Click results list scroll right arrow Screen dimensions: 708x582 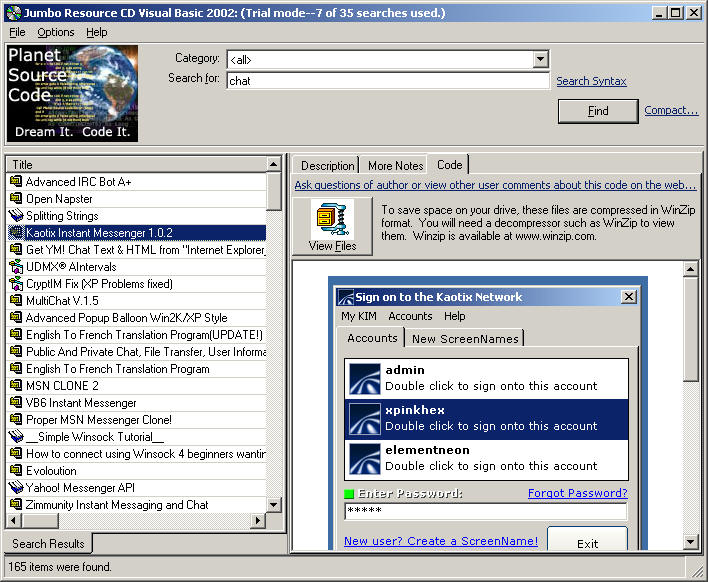258,520
